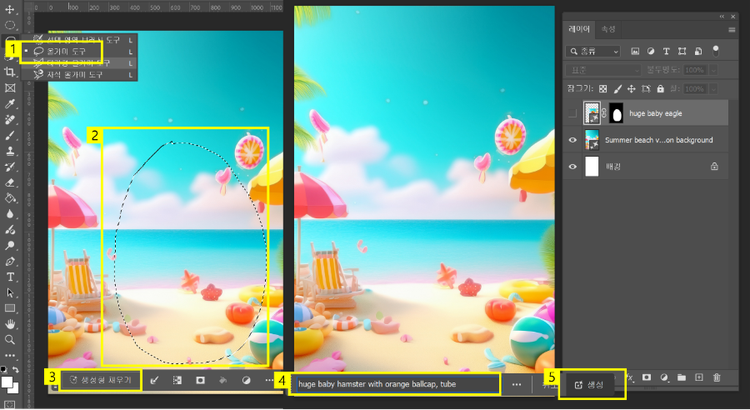This screenshot has height=410, width=750.
Task: Open the layer filter type dropdown
Action: (593, 51)
